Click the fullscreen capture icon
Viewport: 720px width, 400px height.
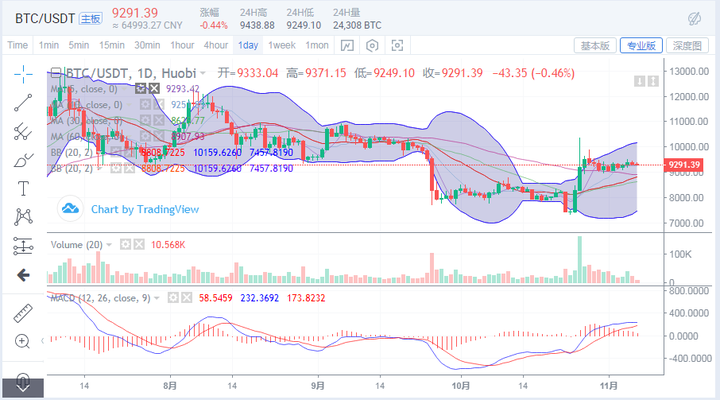click(397, 45)
